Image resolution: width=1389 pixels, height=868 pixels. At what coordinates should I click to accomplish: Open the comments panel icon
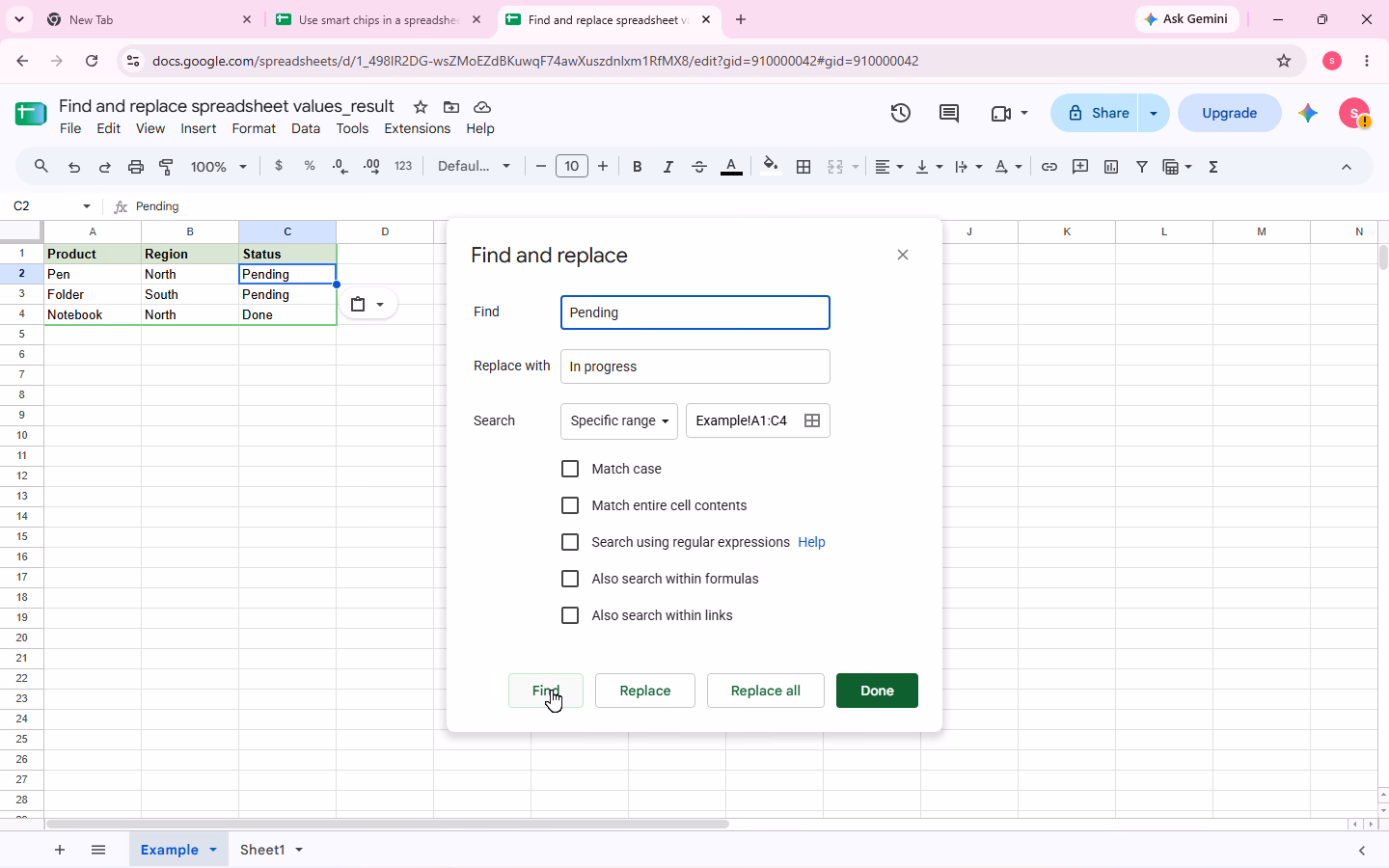949,113
